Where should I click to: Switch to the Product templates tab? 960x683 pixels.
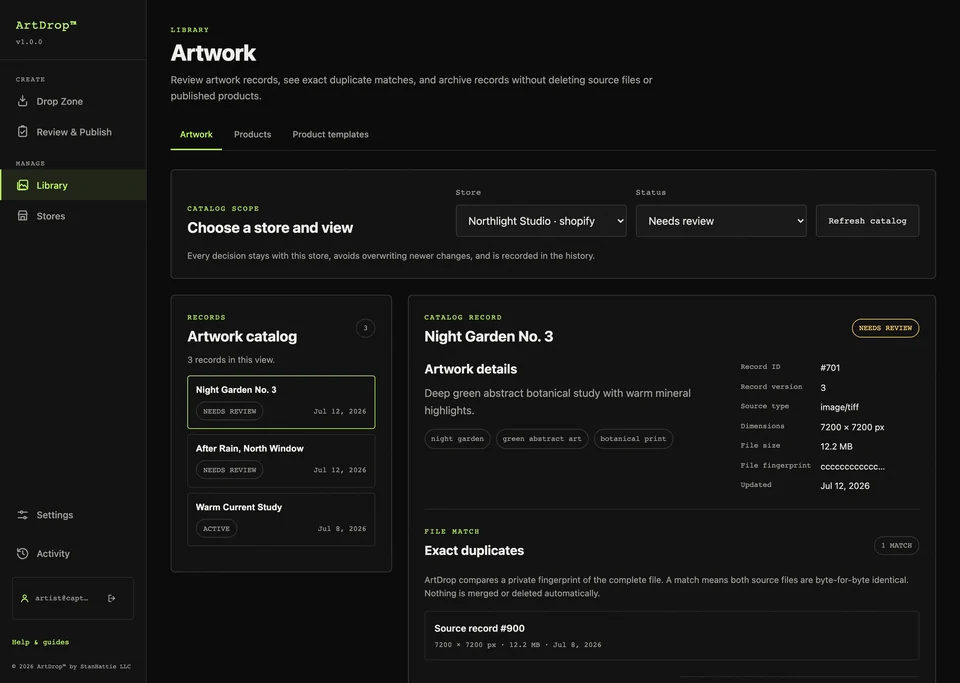click(x=331, y=135)
